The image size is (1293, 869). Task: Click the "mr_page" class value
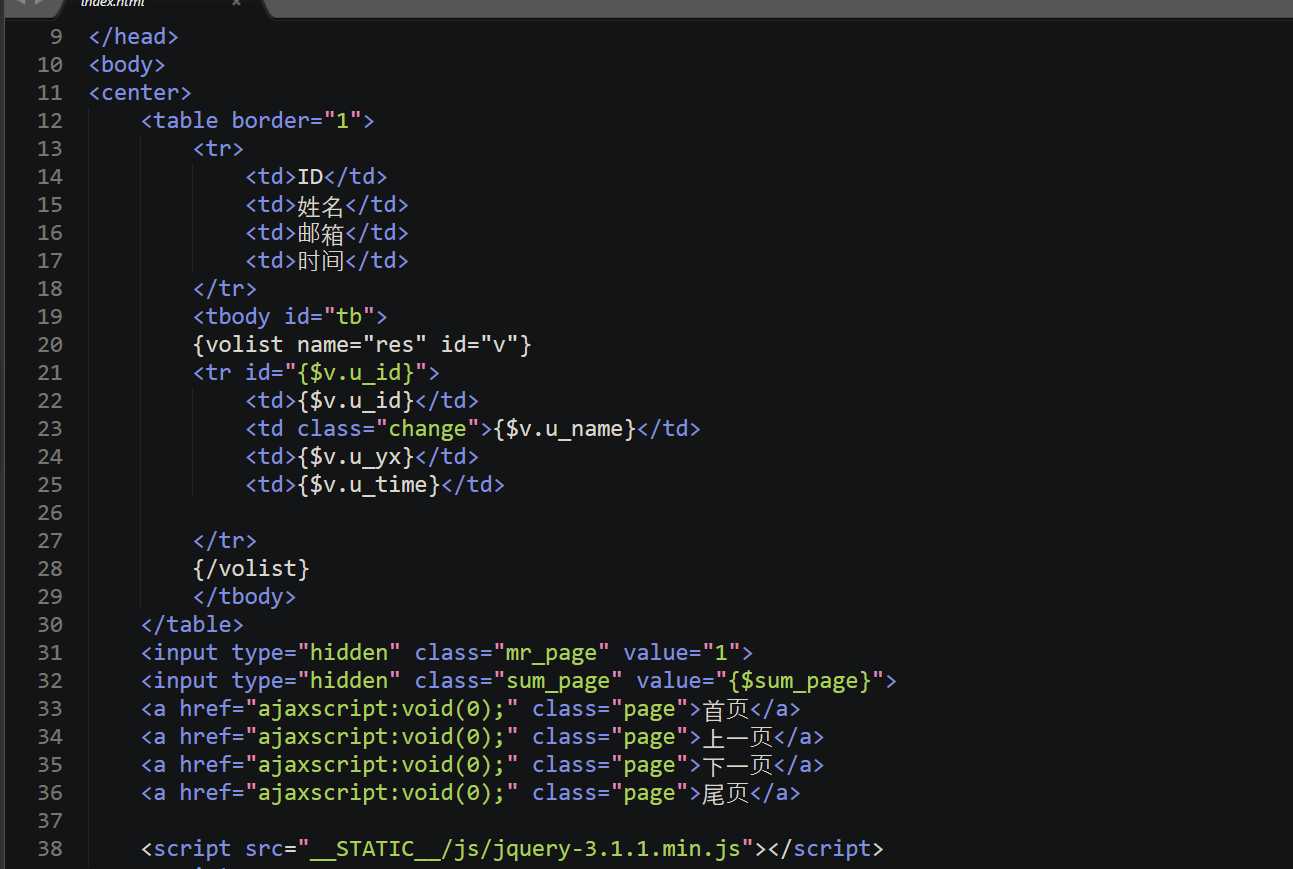[x=550, y=653]
